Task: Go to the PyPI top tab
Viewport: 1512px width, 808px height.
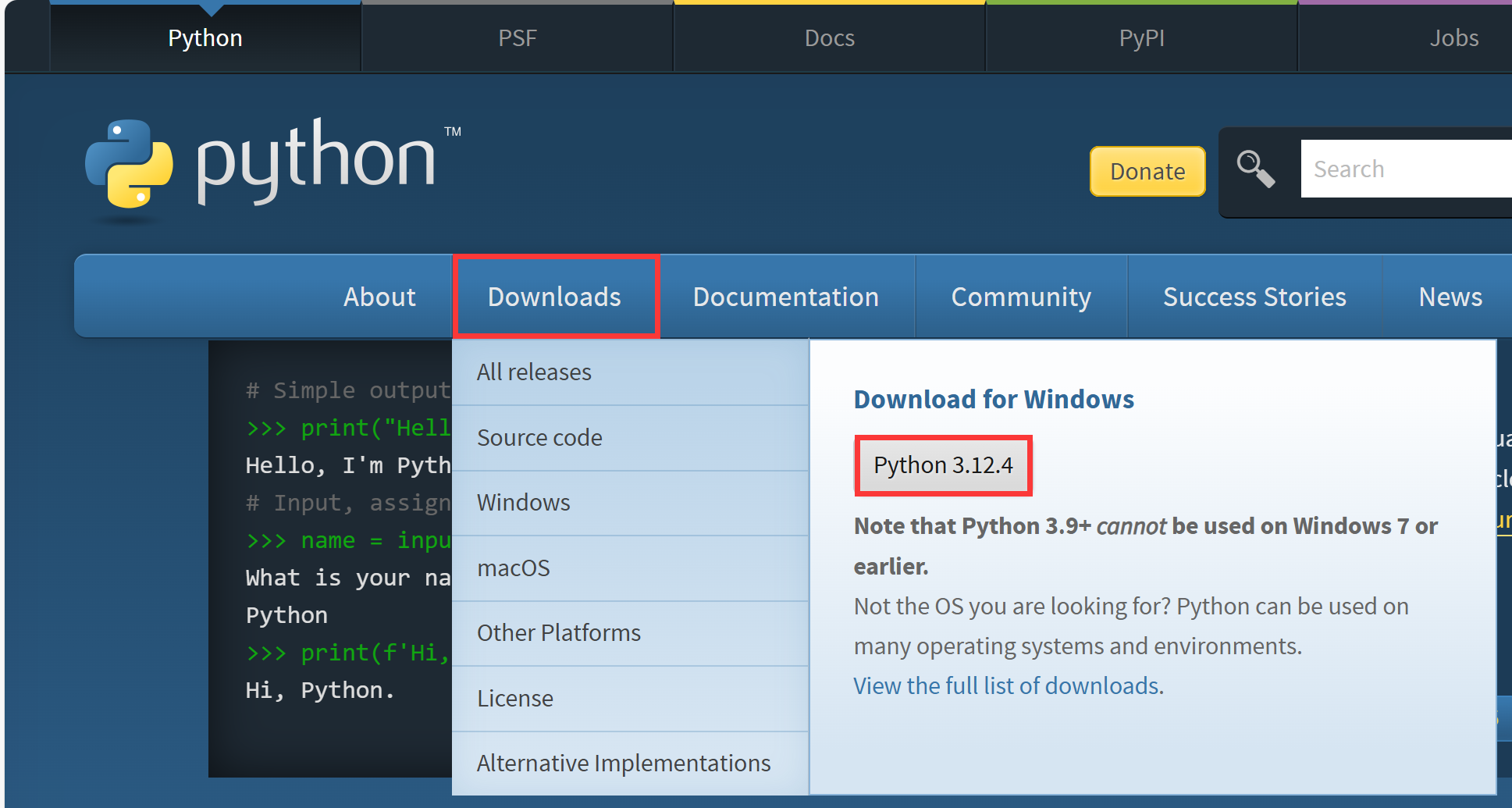Action: point(1142,37)
